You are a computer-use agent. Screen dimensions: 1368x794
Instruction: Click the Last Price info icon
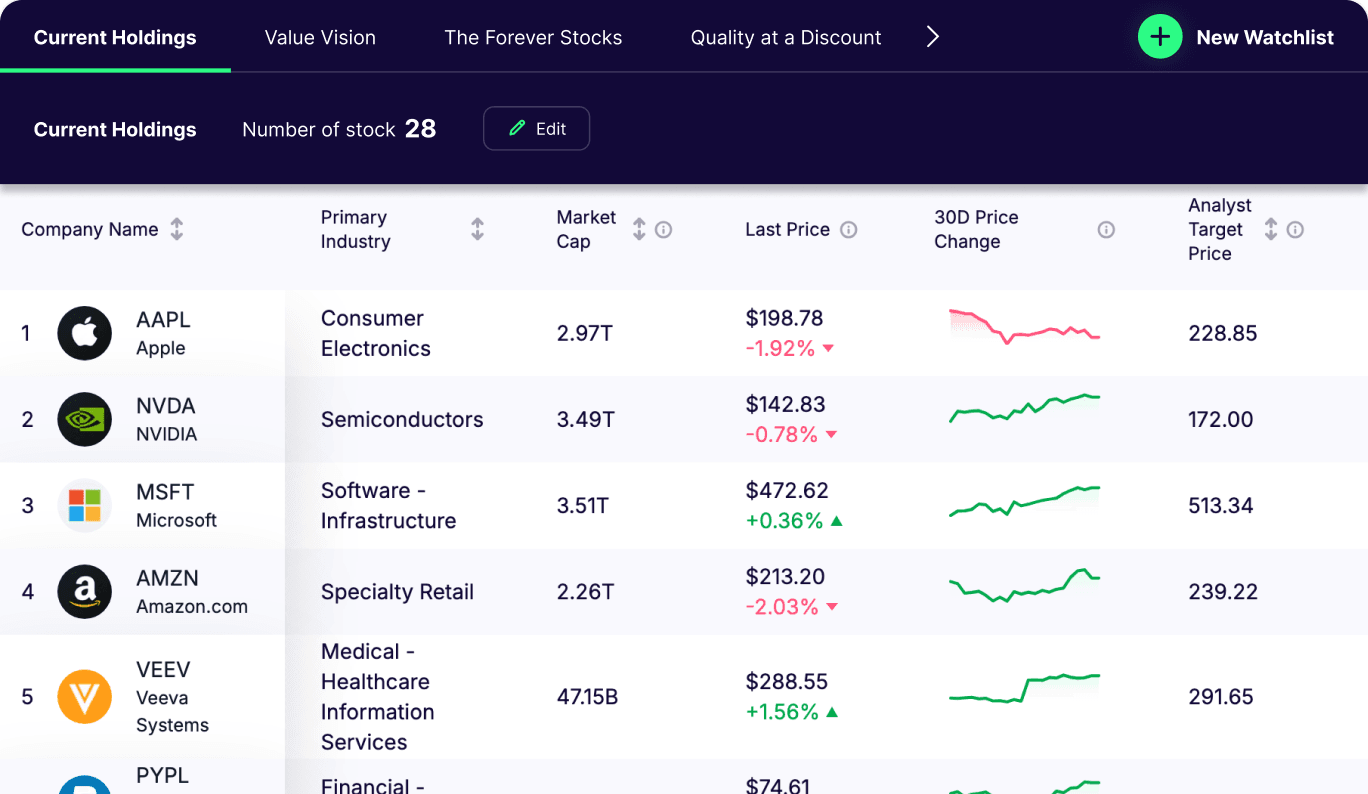[849, 230]
